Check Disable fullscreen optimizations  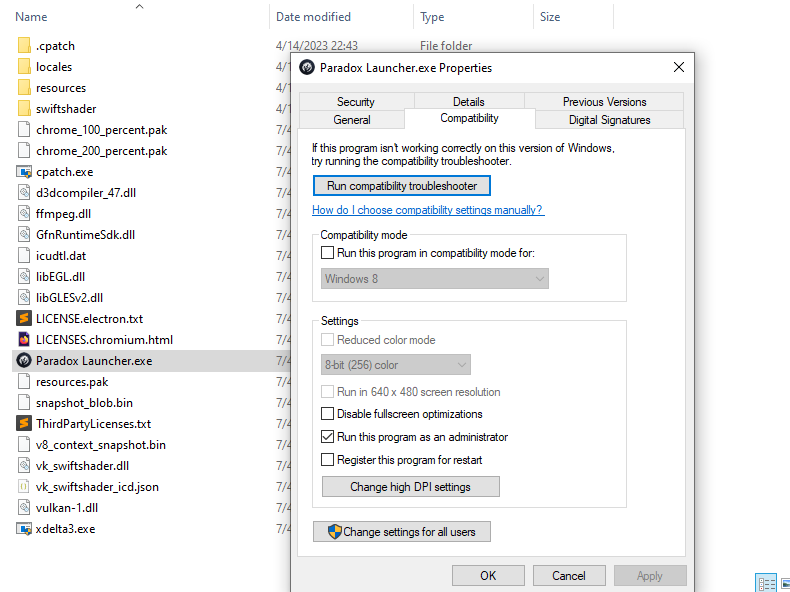[327, 414]
